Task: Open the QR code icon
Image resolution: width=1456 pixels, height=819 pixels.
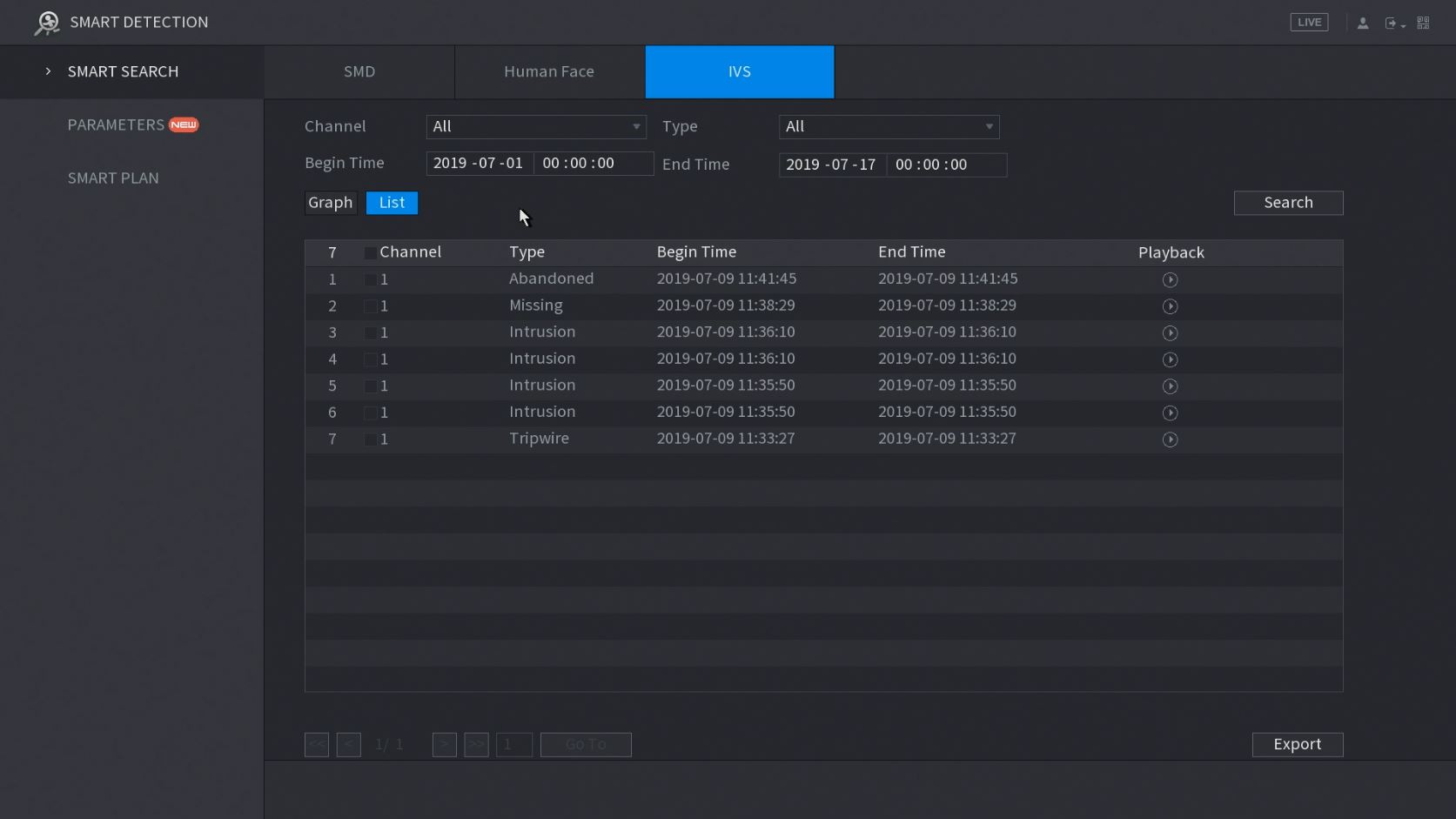Action: pyautogui.click(x=1423, y=23)
